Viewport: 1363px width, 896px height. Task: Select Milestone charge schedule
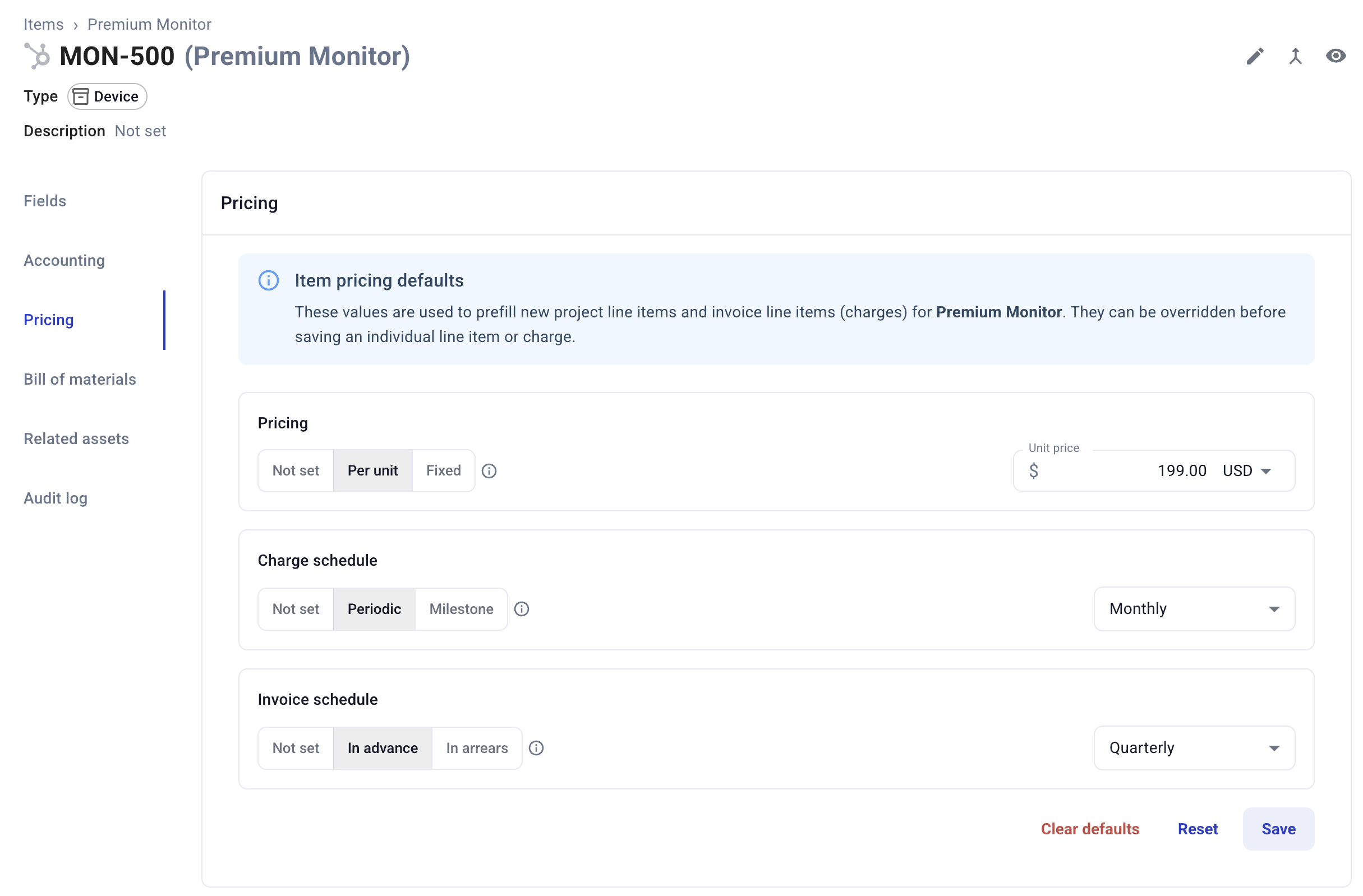[462, 609]
